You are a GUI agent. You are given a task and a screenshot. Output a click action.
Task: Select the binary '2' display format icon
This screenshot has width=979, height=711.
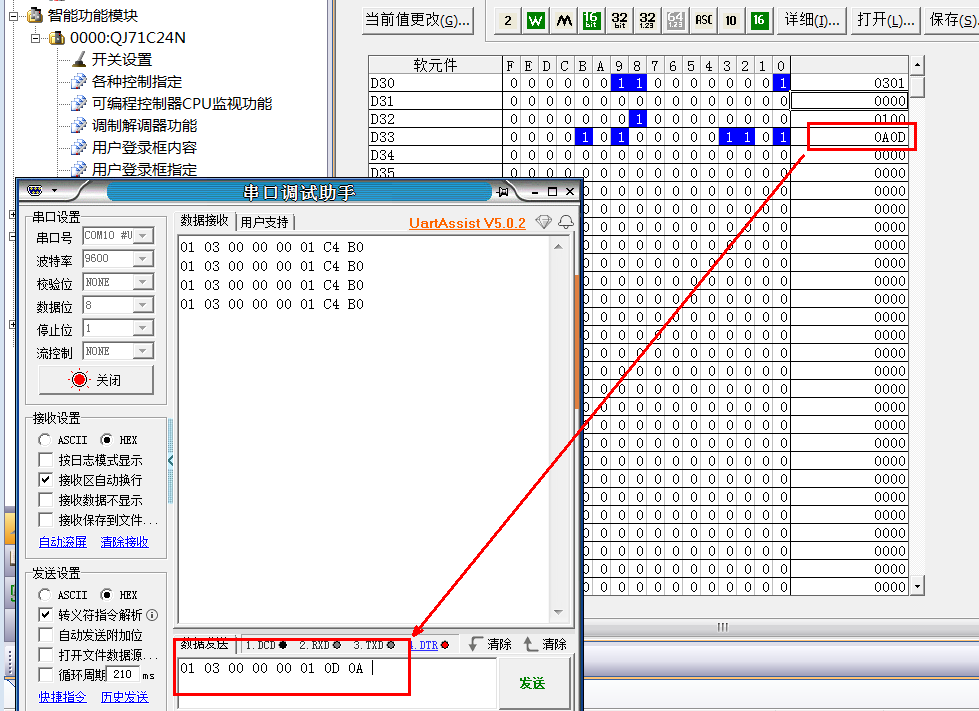[508, 20]
